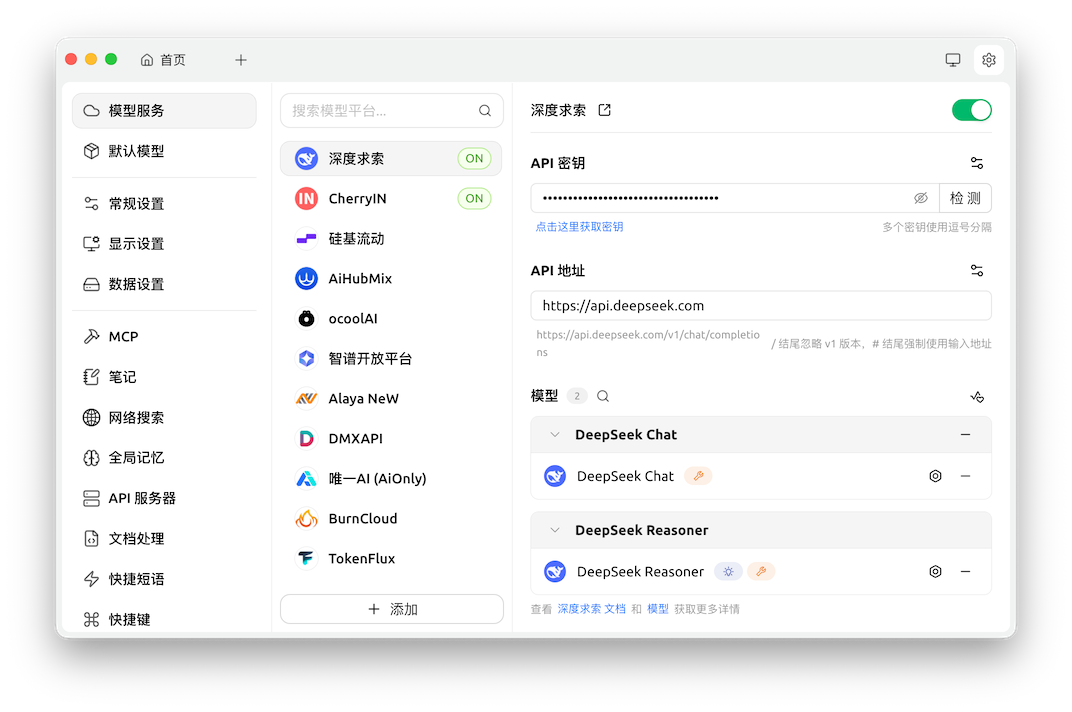Viewport: 1072px width, 712px height.
Task: Remove the DeepSeek Reasoner model row
Action: 965,572
